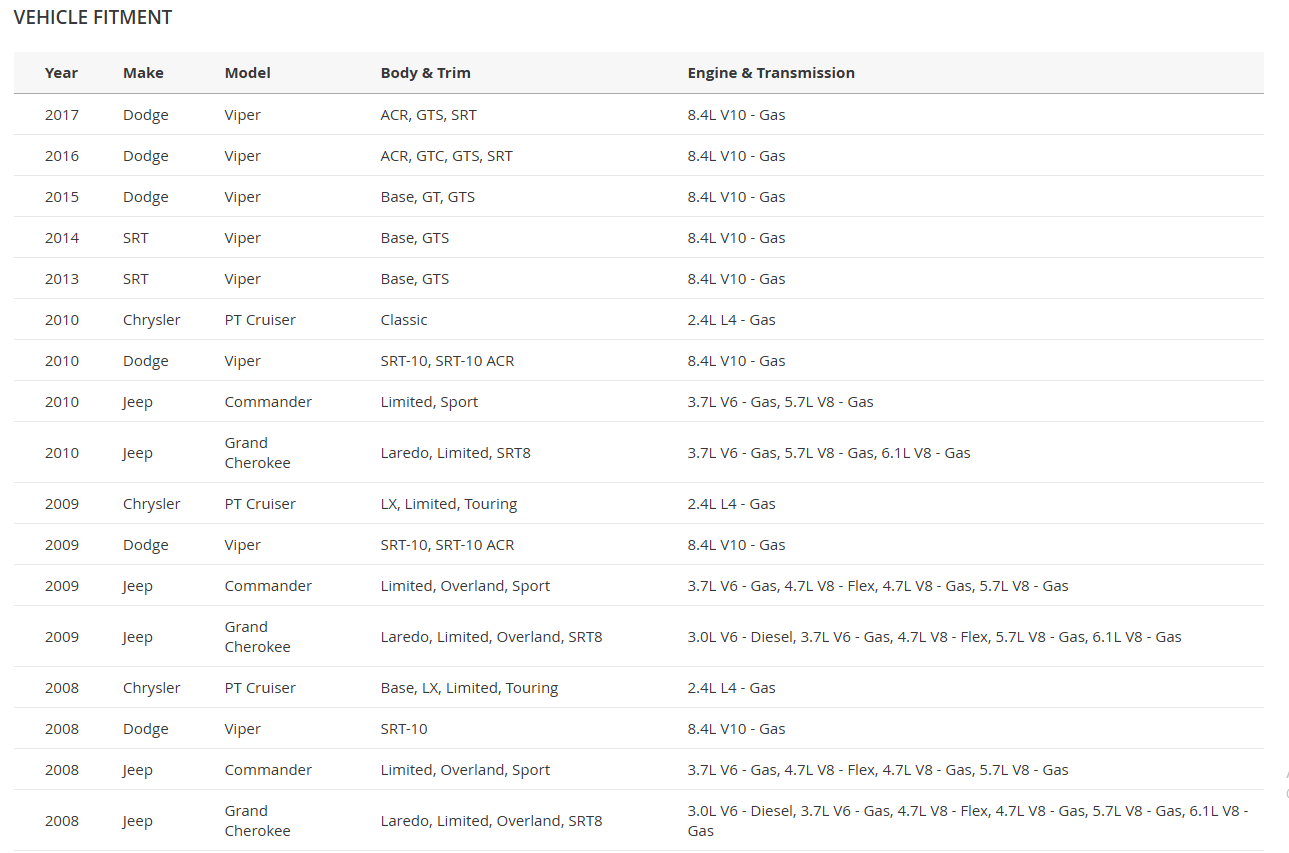The height and width of the screenshot is (853, 1289).
Task: Click "Grand Cherokee" in the 2009 row
Action: pyautogui.click(x=258, y=637)
